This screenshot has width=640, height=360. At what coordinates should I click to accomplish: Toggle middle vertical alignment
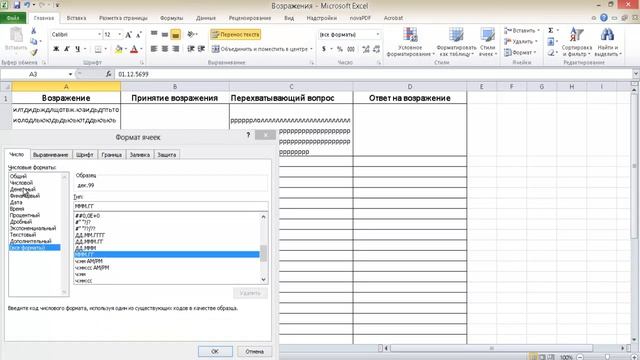point(164,35)
